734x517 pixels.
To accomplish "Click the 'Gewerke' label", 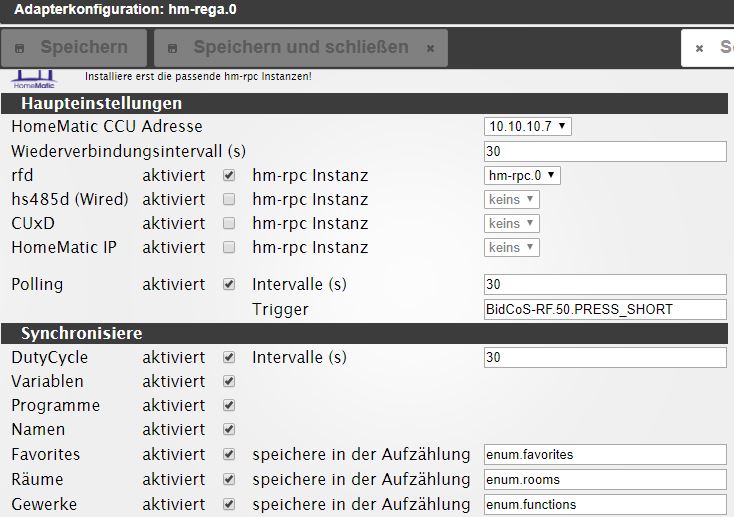I will pyautogui.click(x=44, y=504).
